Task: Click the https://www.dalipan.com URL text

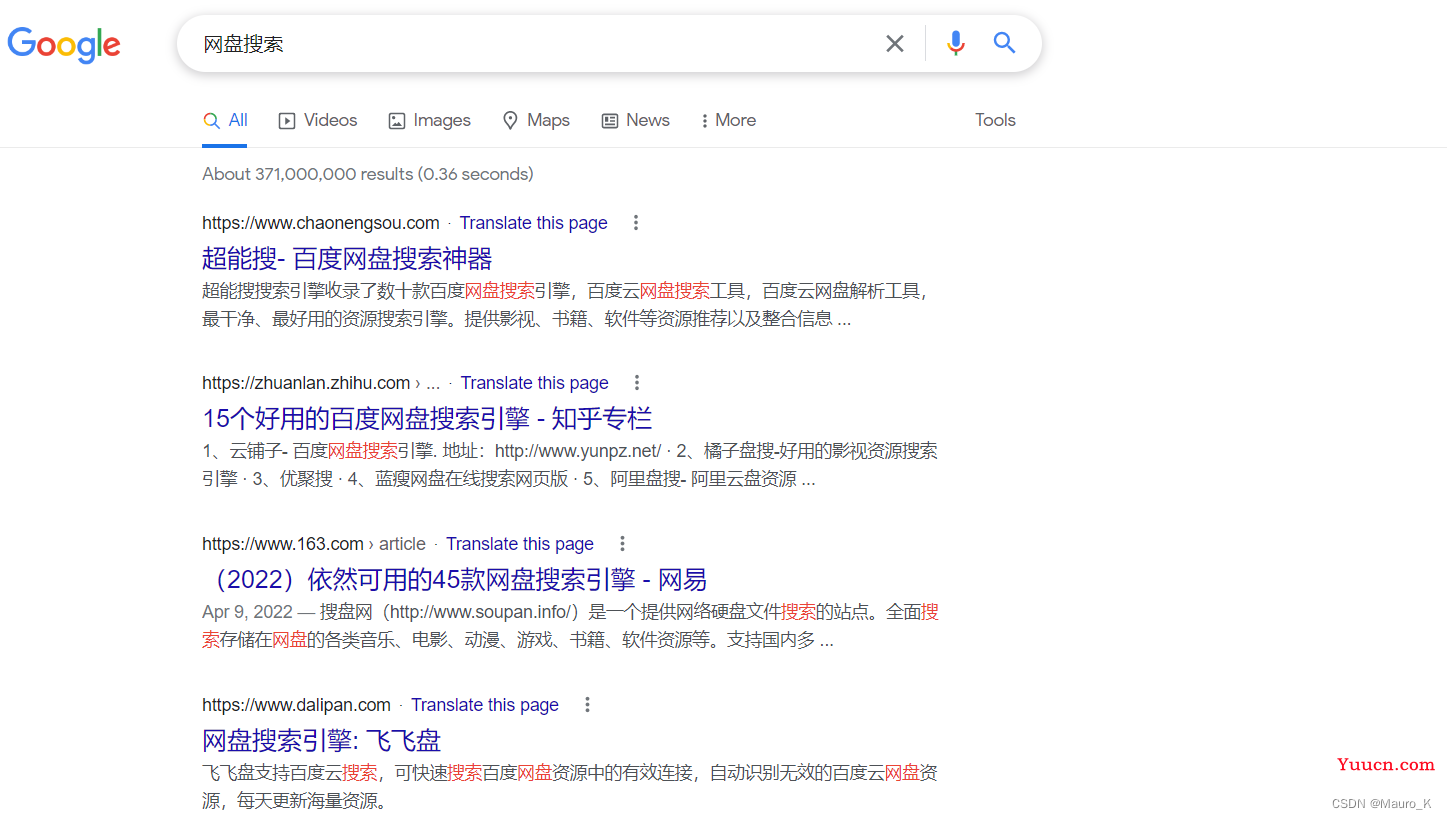Action: pos(296,705)
